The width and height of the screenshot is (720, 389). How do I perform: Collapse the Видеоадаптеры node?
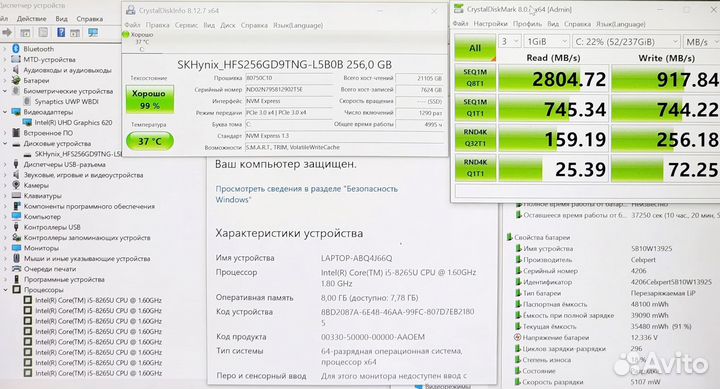[x=5, y=112]
